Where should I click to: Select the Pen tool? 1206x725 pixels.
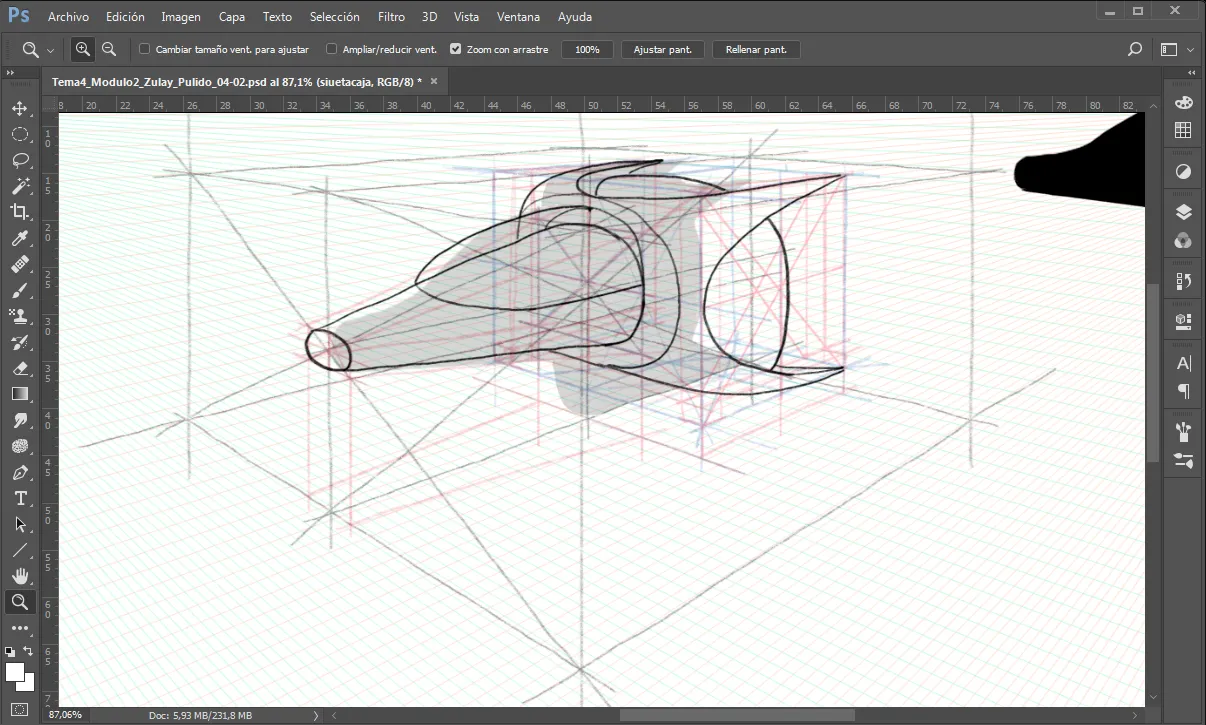pos(19,472)
